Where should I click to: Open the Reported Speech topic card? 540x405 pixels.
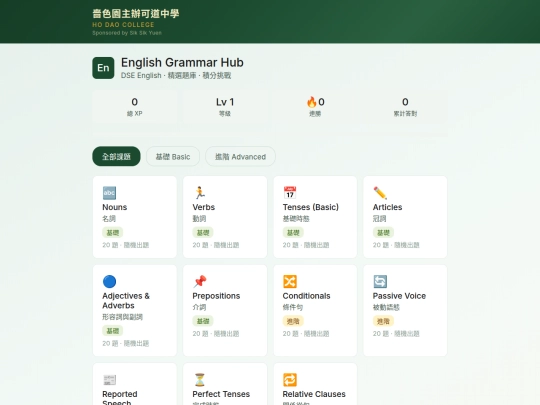(135, 384)
